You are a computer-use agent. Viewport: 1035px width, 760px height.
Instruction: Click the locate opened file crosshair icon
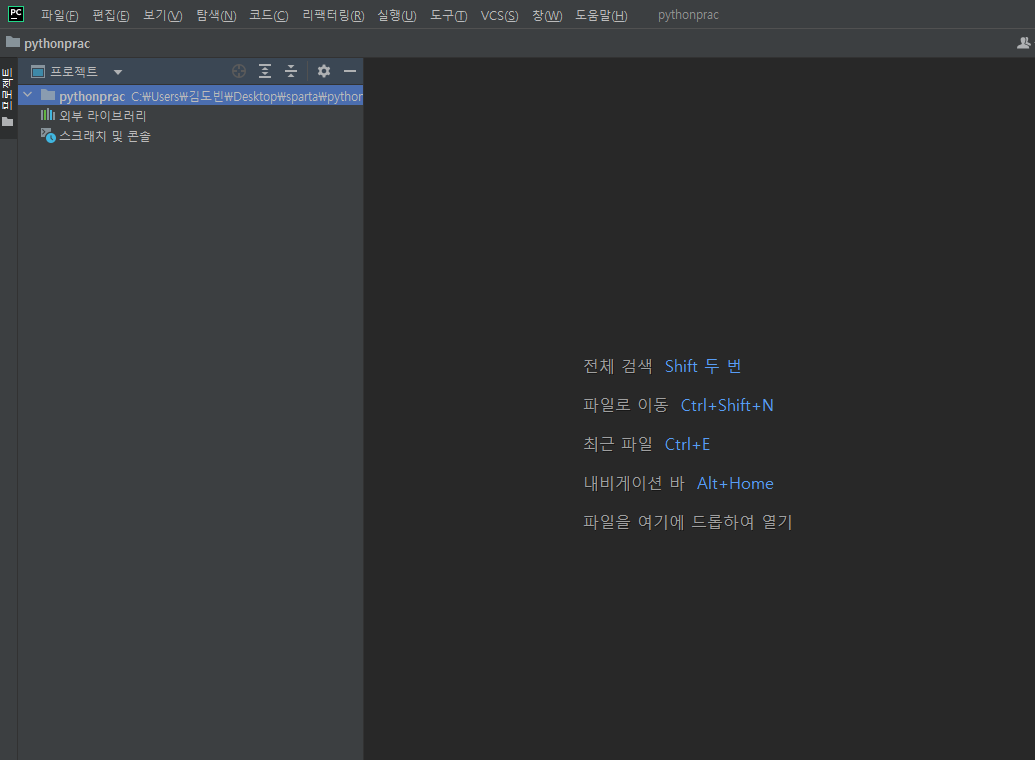[x=239, y=71]
